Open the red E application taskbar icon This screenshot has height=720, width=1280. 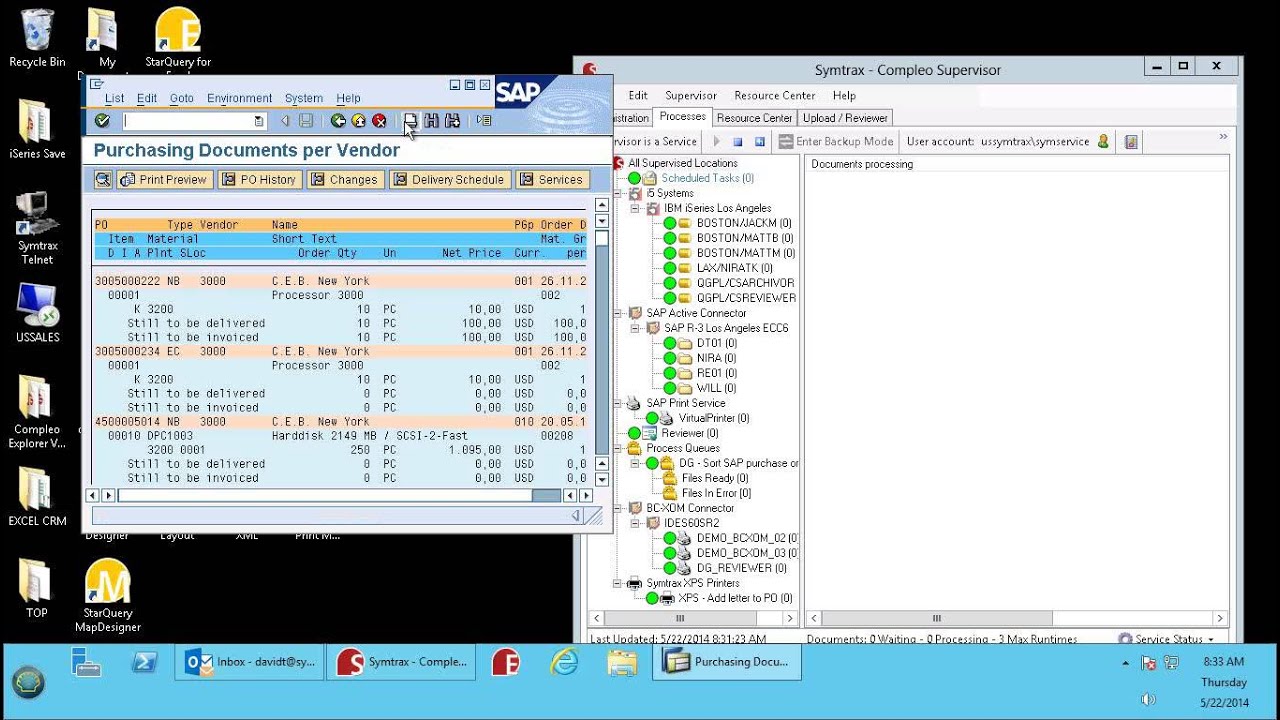pos(506,662)
